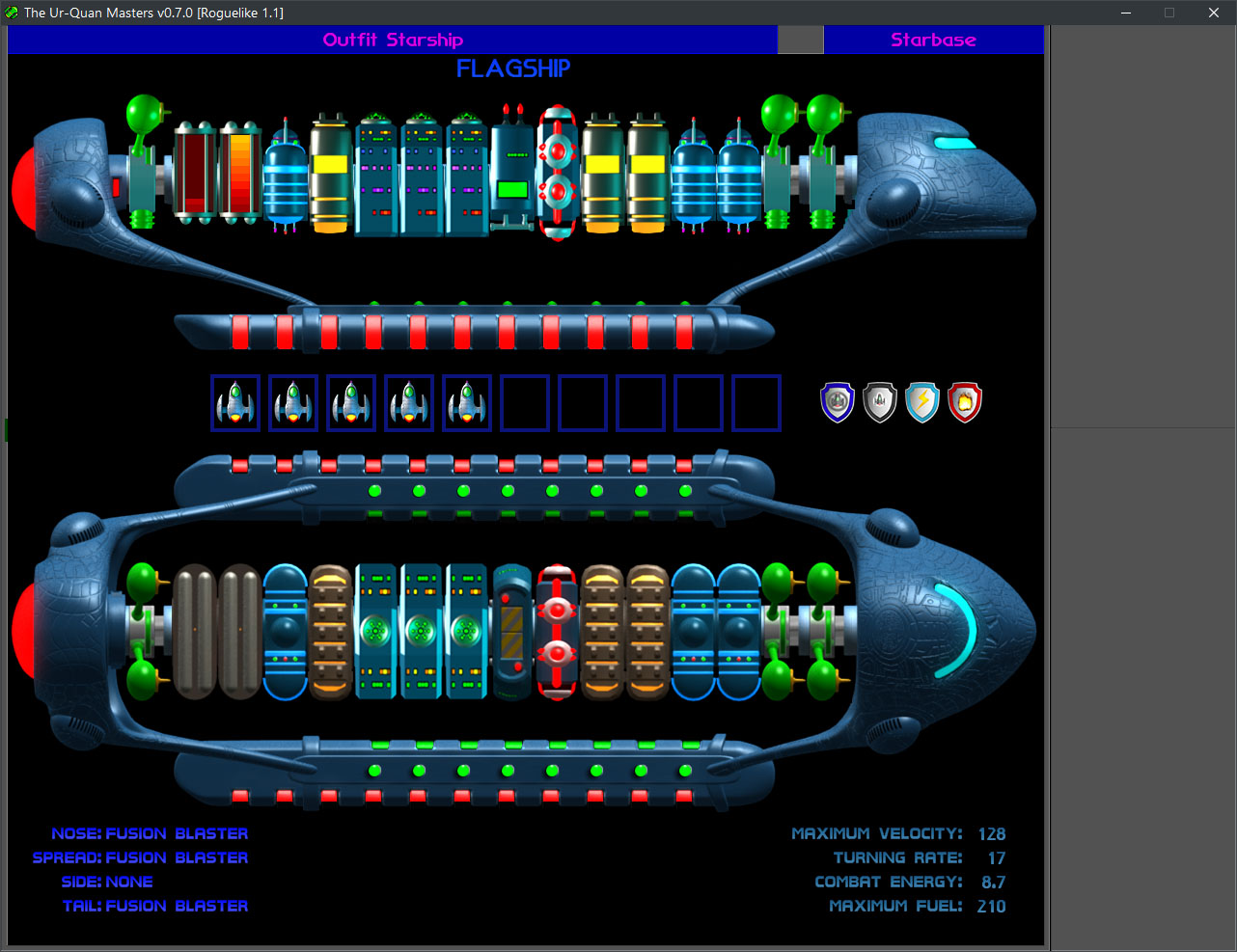Click the red thruster at the side-view rear
1237x952 pixels.
pyautogui.click(x=25, y=189)
